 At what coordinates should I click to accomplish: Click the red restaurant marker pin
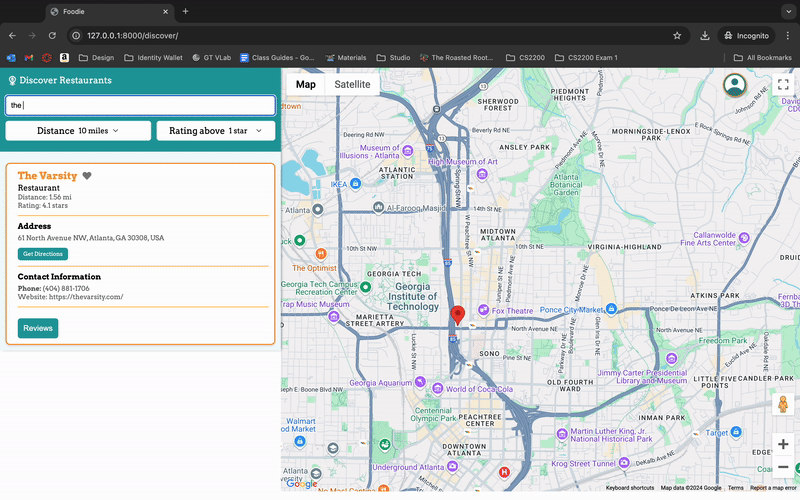[458, 315]
